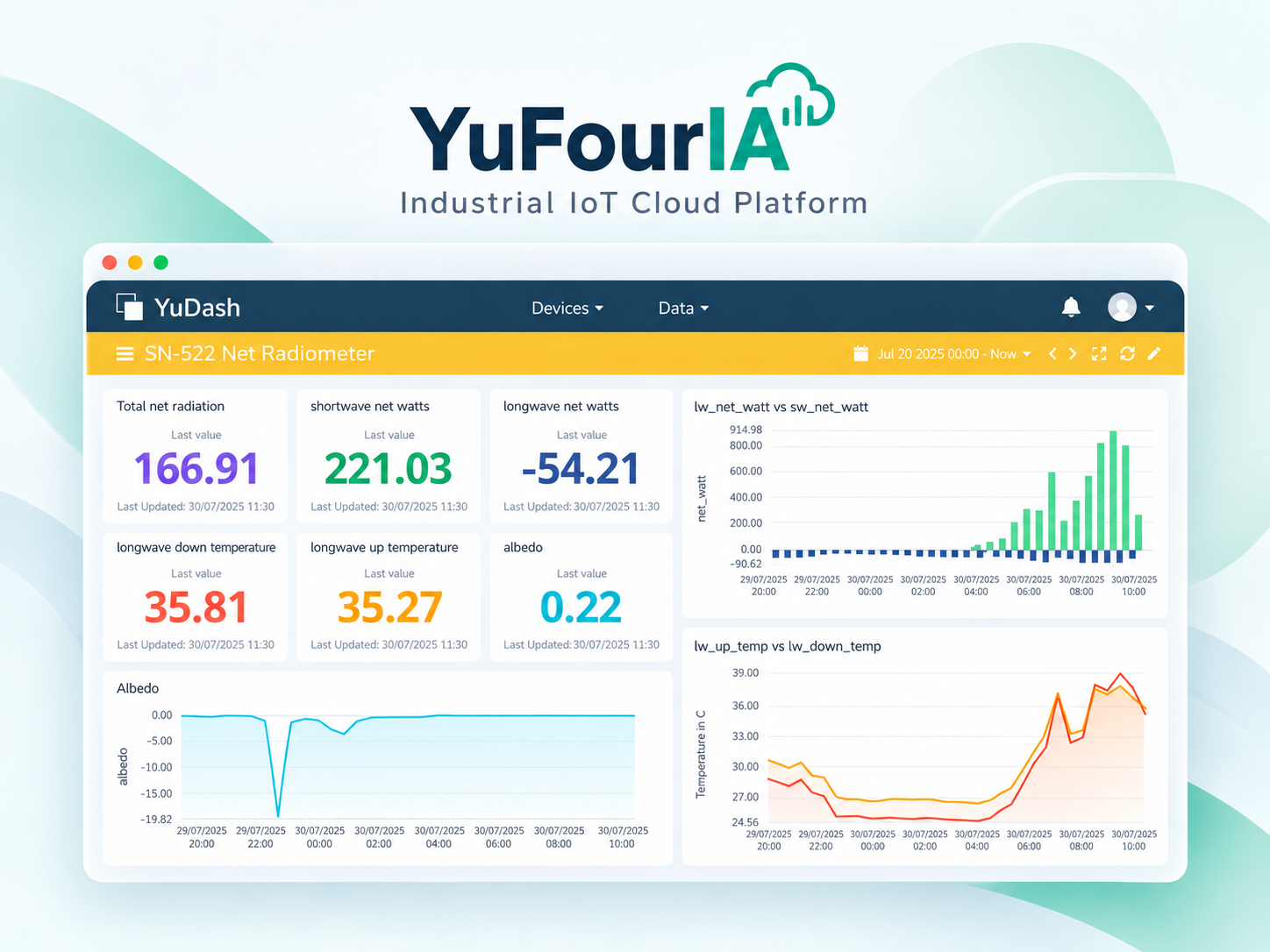Open the Data menu
The width and height of the screenshot is (1270, 952).
click(x=683, y=308)
